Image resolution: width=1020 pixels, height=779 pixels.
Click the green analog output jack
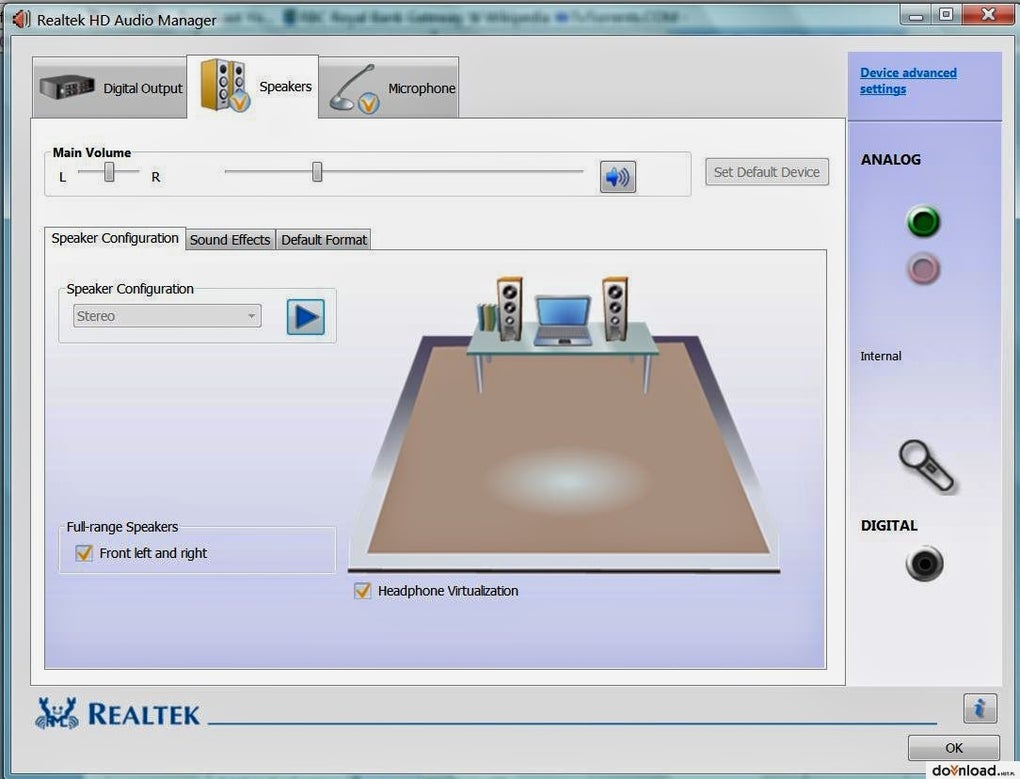point(923,222)
